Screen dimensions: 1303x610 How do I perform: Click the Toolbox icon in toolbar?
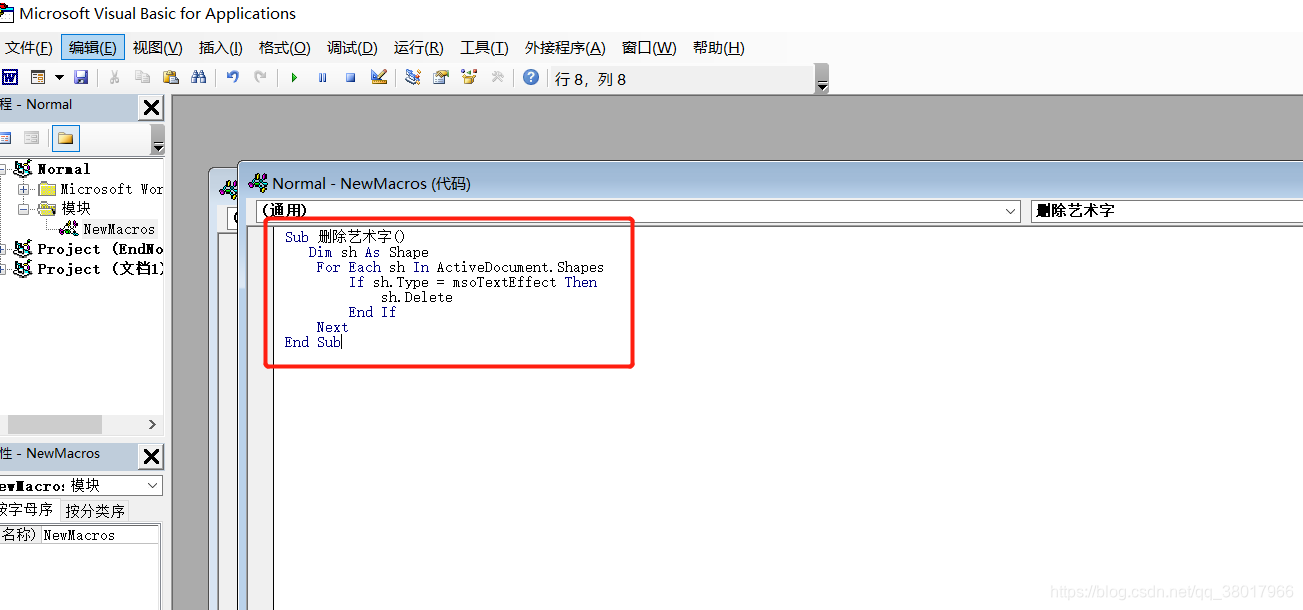coord(496,77)
